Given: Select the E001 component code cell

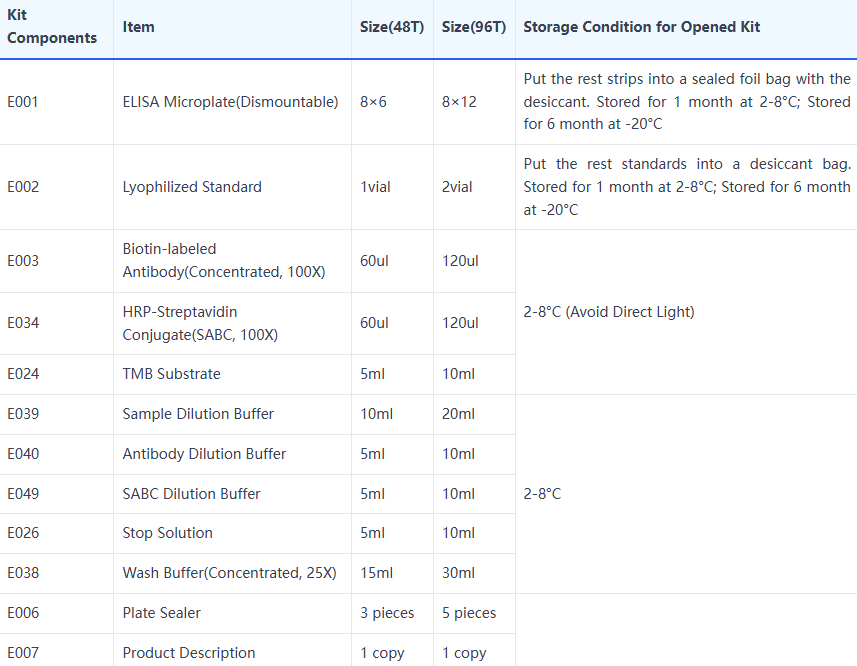Looking at the screenshot, I should click(x=23, y=102).
